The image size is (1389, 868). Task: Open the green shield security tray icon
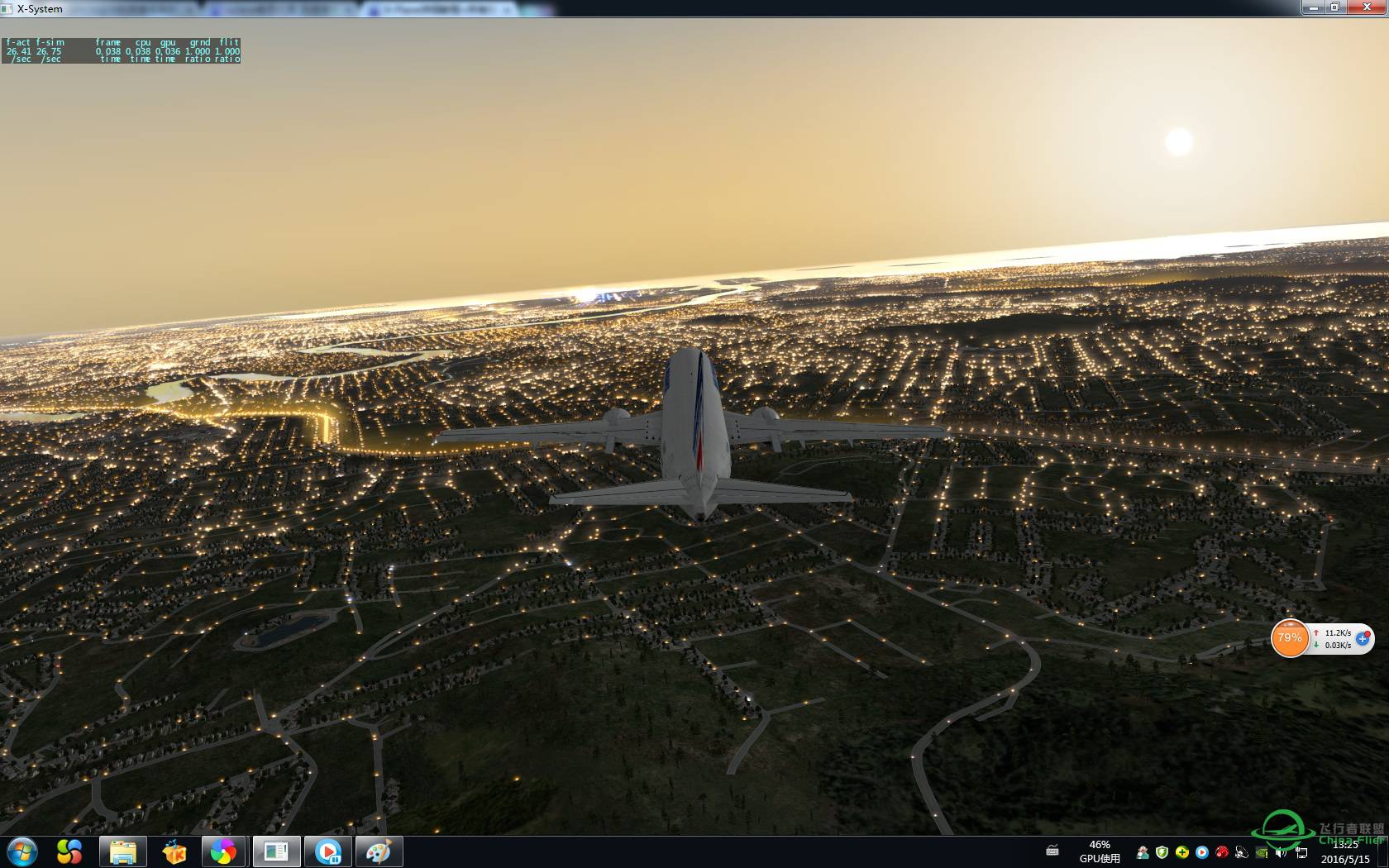coord(1162,852)
